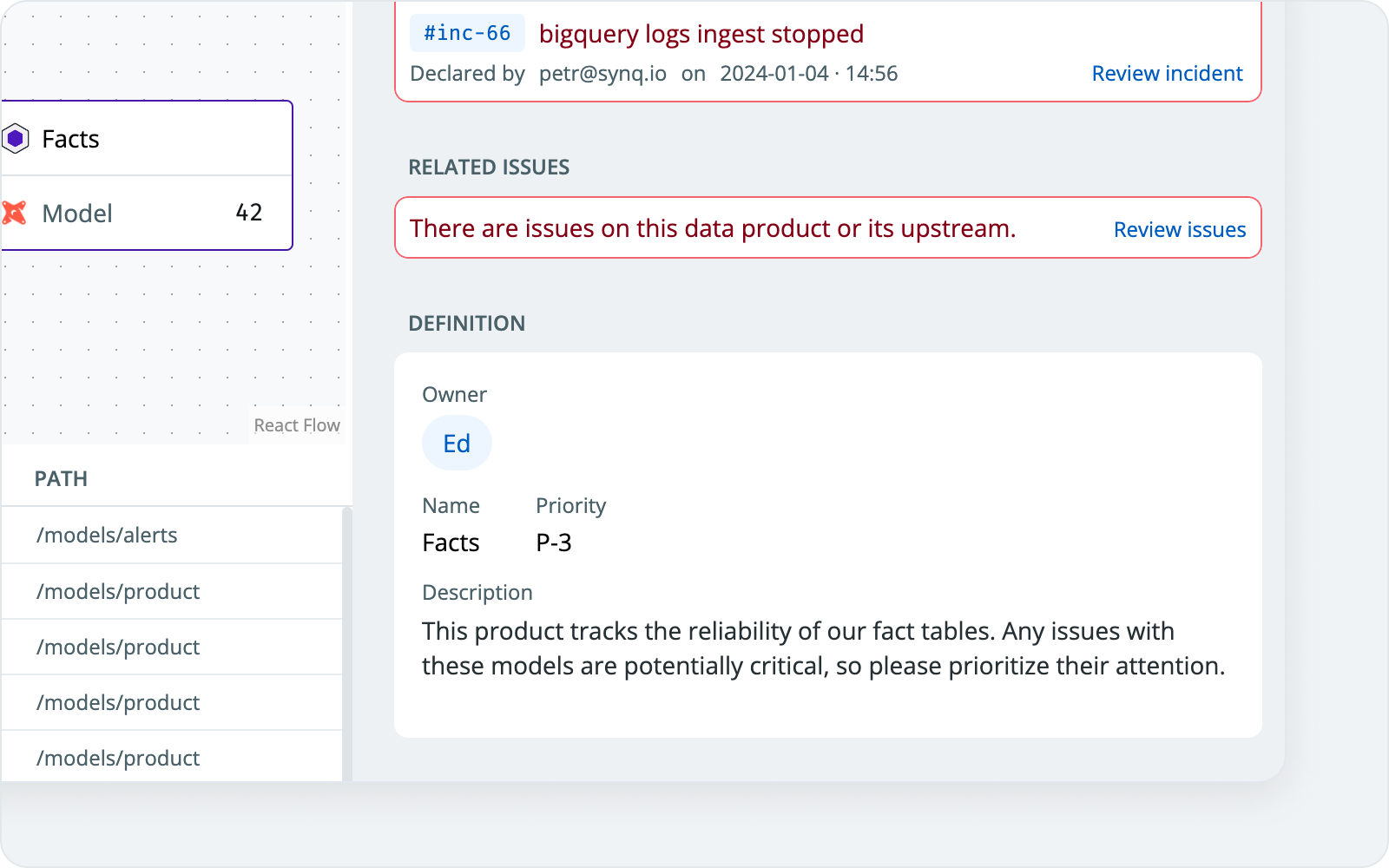Click the Facts name value under Definition
This screenshot has width=1389, height=868.
pos(451,542)
